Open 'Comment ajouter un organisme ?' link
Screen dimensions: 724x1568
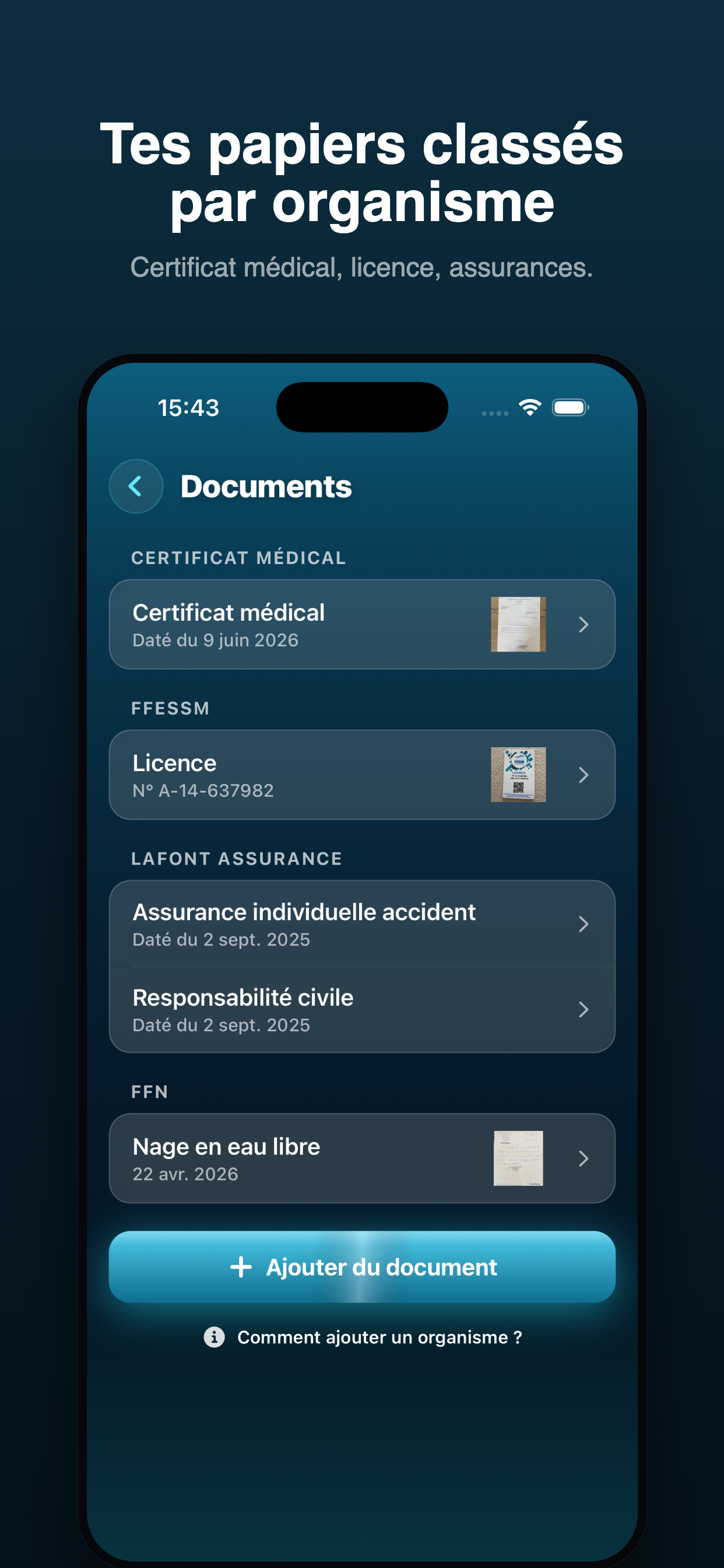[x=379, y=1336]
